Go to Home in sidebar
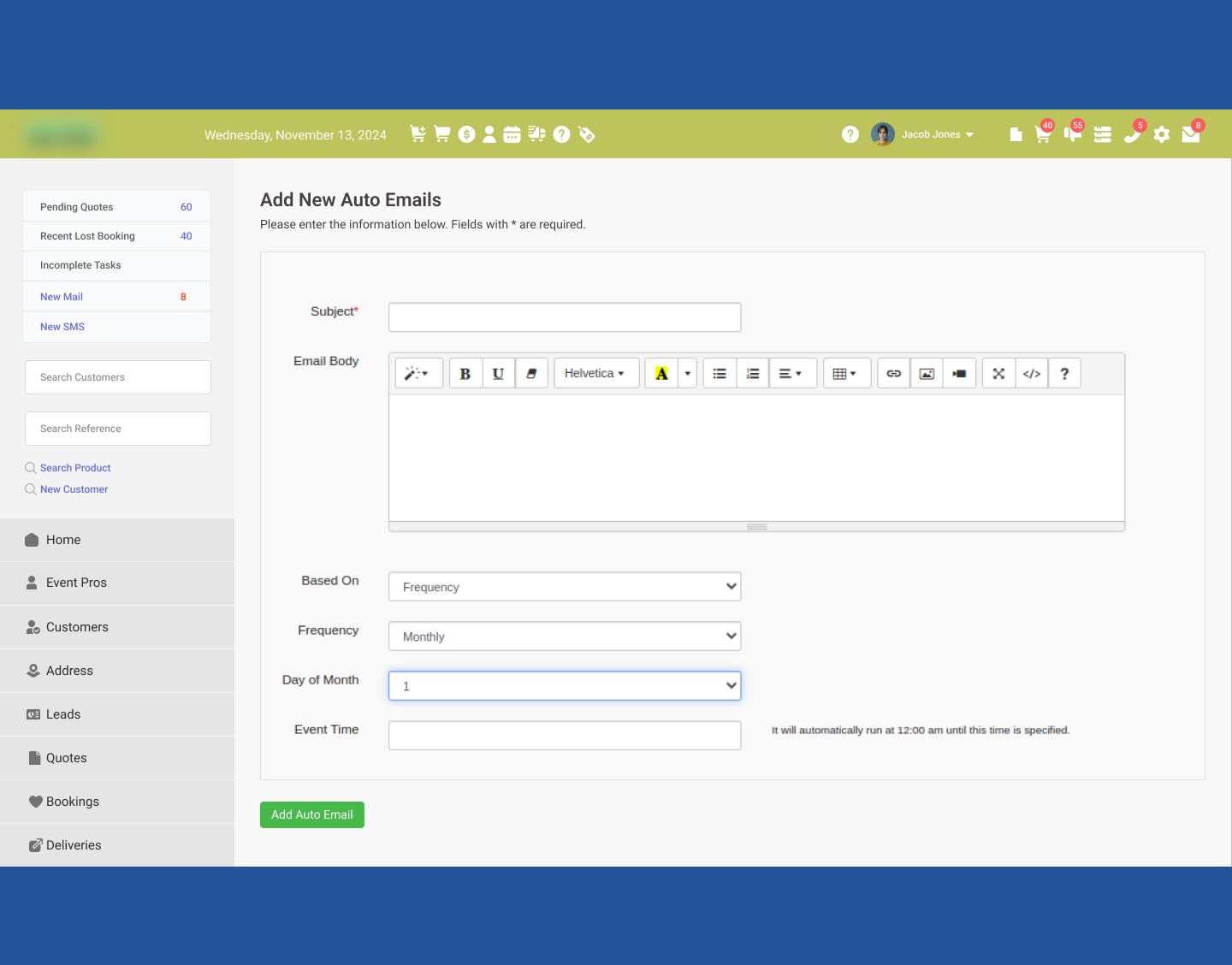Image resolution: width=1232 pixels, height=965 pixels. [x=117, y=540]
